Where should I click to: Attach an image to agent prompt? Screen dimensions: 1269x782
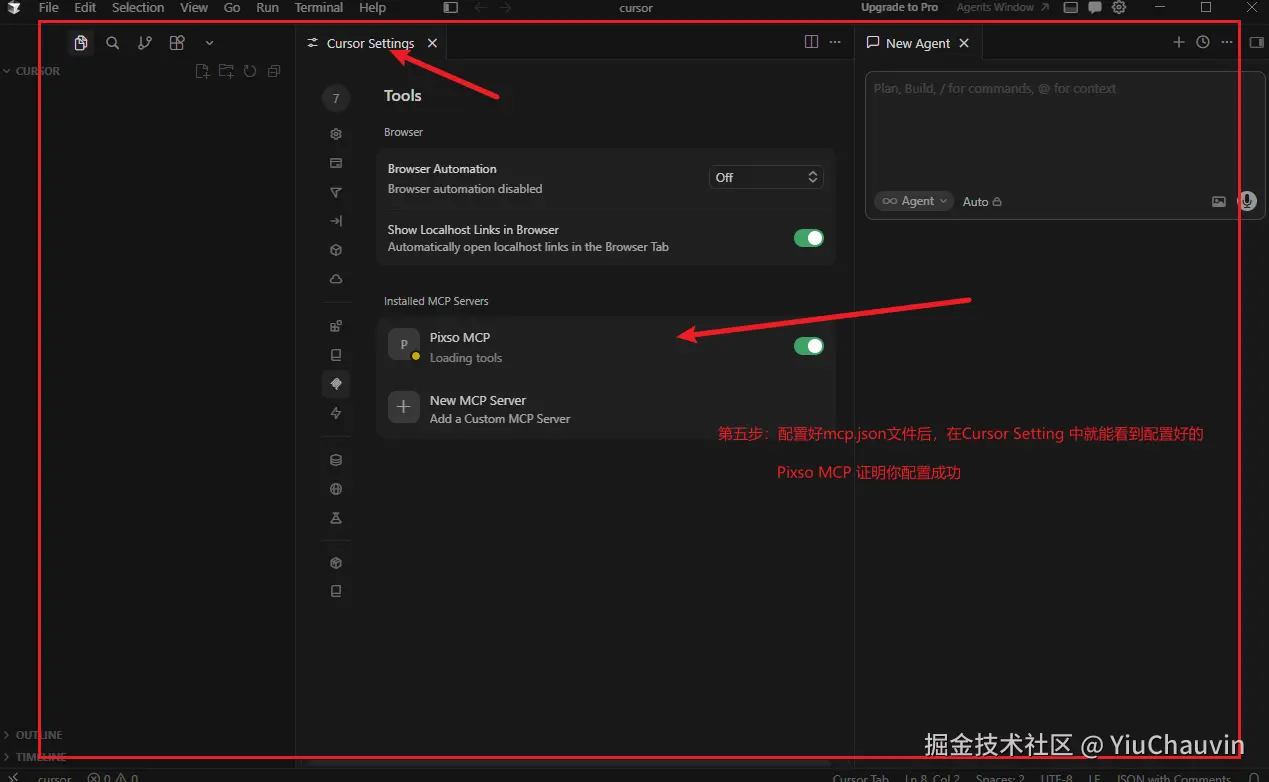tap(1219, 201)
